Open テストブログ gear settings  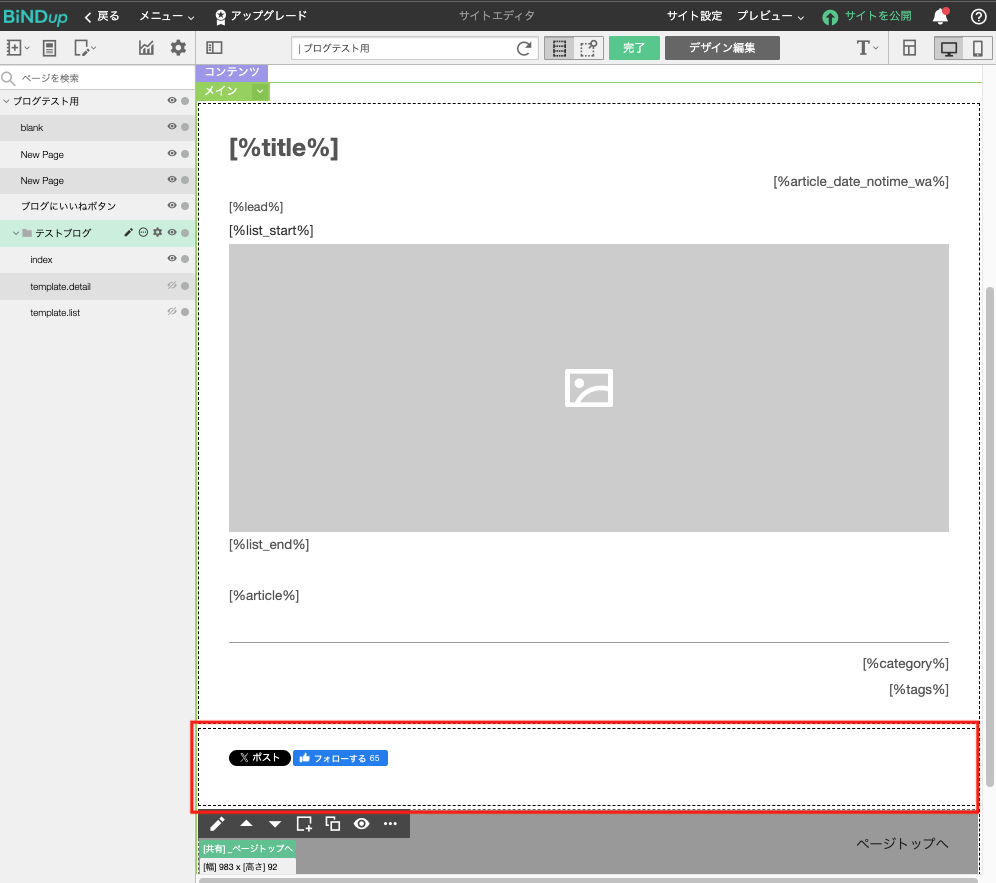pyautogui.click(x=158, y=233)
